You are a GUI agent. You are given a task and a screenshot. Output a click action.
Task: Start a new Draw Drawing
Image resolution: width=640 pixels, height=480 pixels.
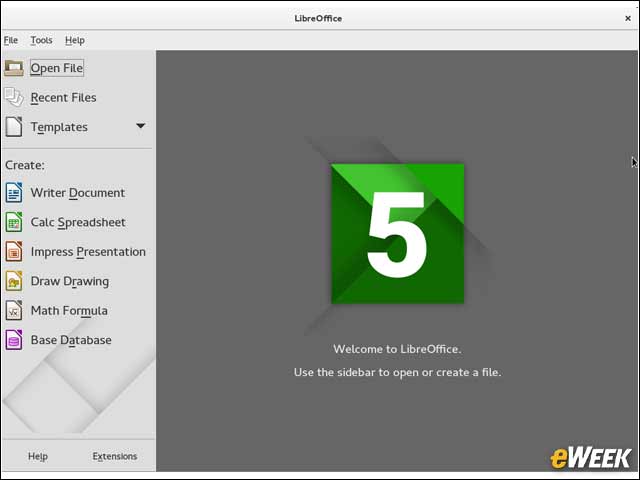70,281
